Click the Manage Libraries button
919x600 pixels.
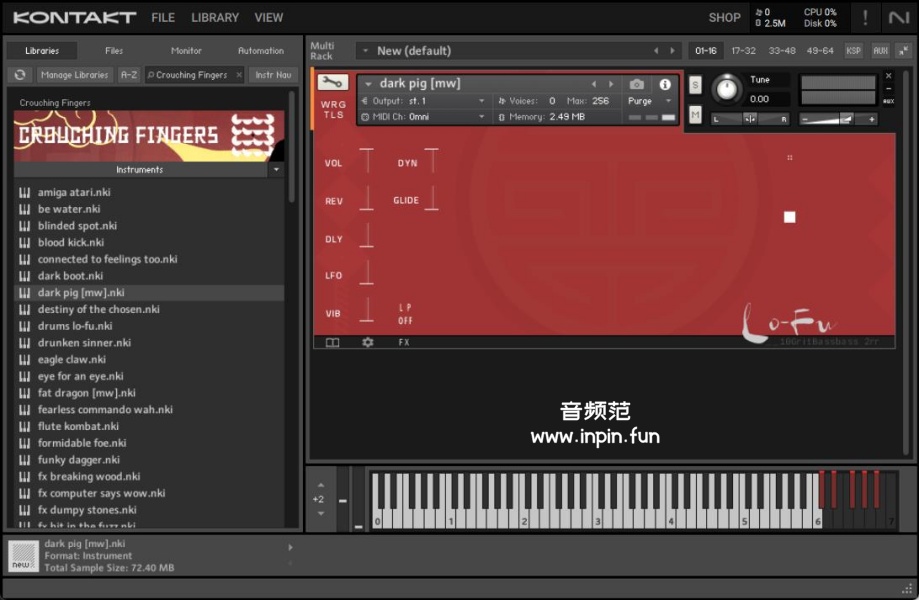[75, 75]
